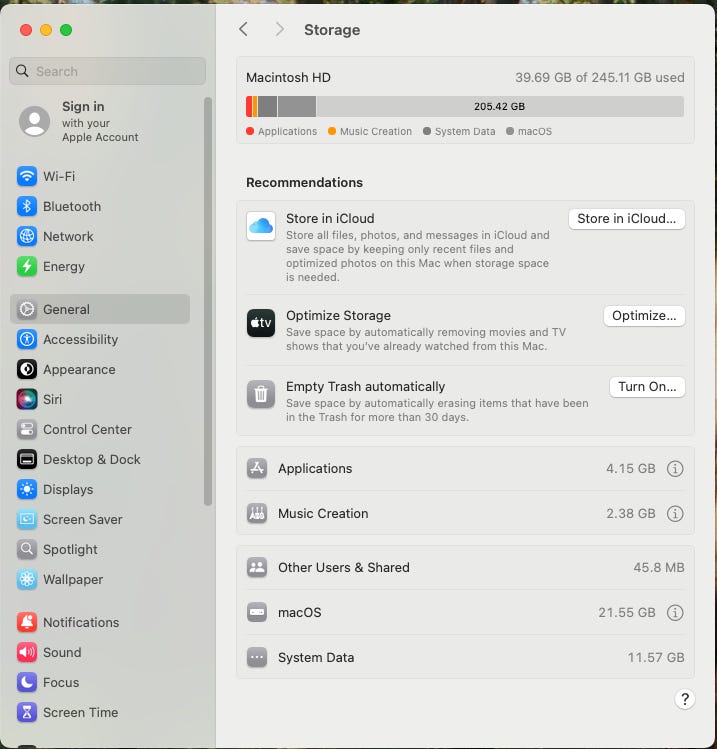Open Accessibility settings
The image size is (717, 749).
[100, 339]
